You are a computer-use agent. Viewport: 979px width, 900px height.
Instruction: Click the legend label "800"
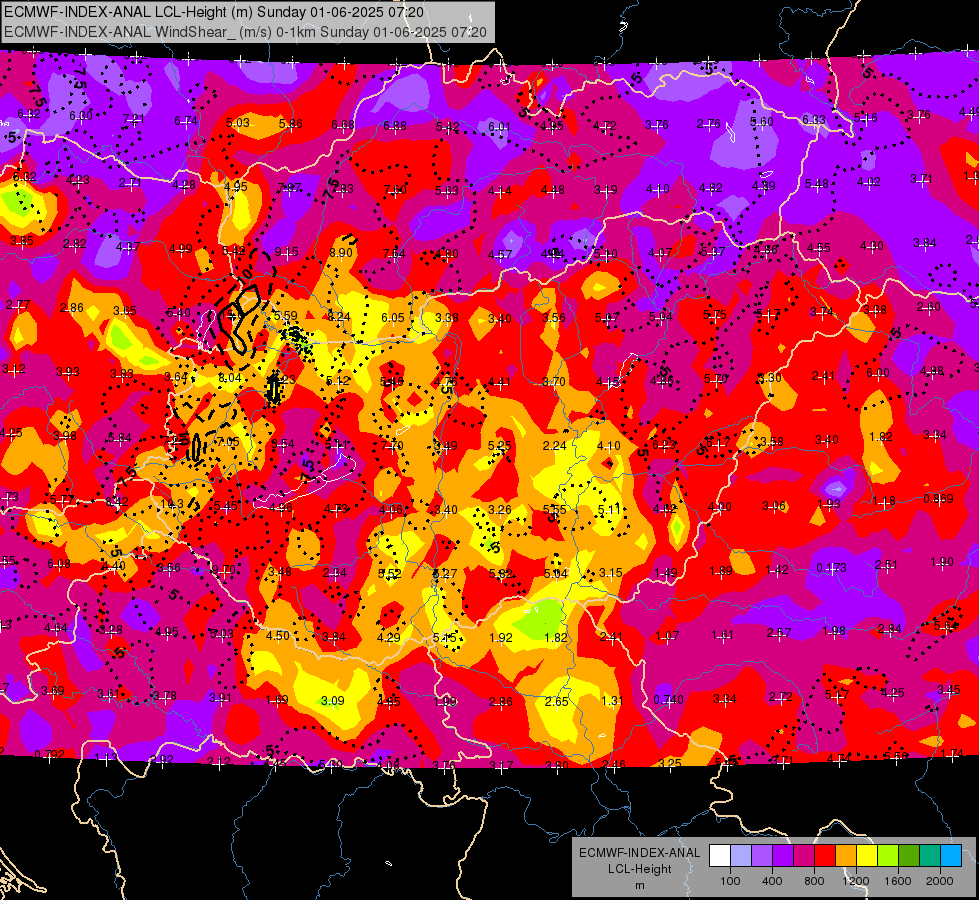point(814,881)
